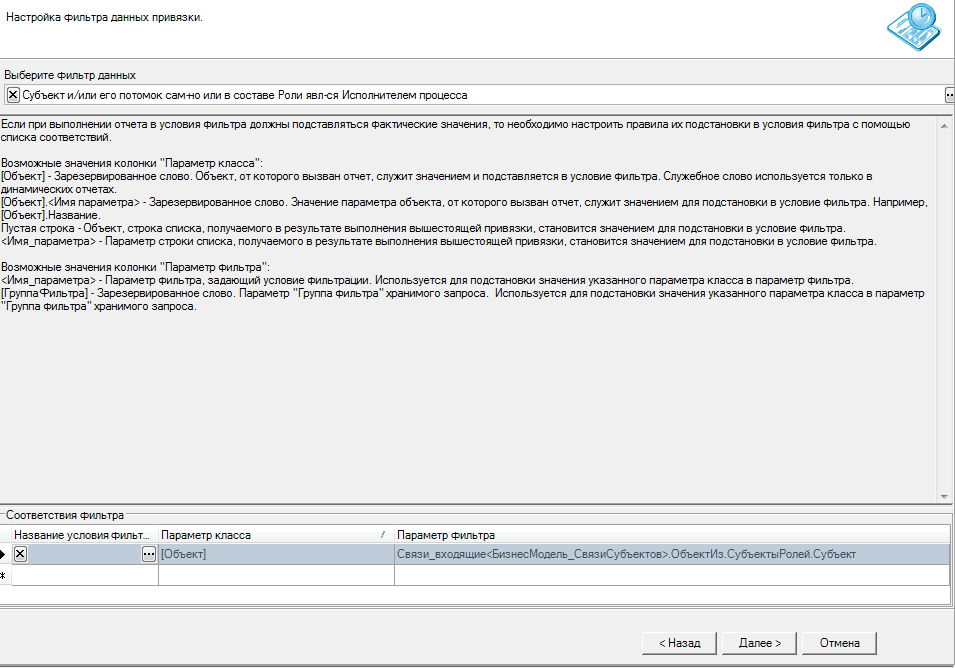Click the data filter text field
The width and height of the screenshot is (955, 668).
point(480,95)
